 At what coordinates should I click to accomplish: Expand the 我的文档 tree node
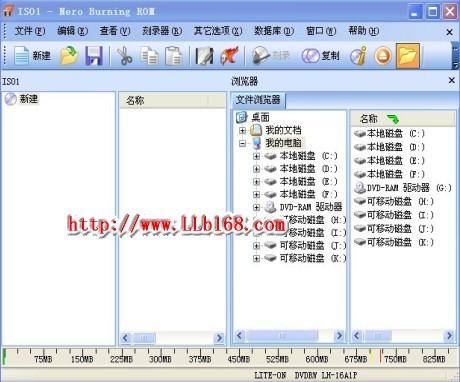click(243, 130)
